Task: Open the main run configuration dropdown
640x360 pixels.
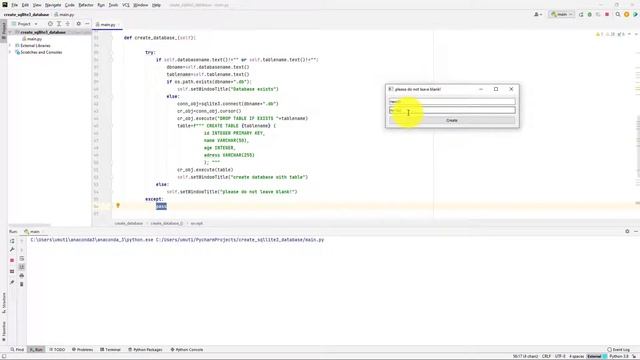Action: 562,14
